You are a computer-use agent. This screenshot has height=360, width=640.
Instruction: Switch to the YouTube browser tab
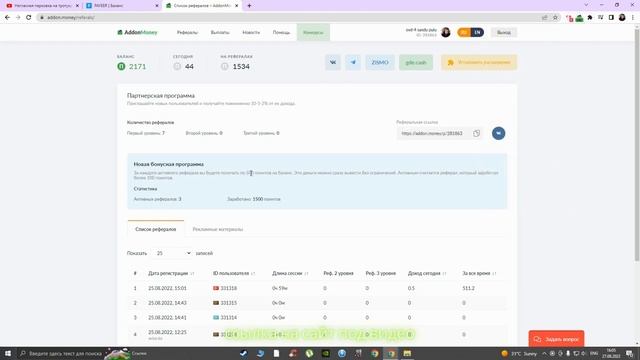click(41, 6)
